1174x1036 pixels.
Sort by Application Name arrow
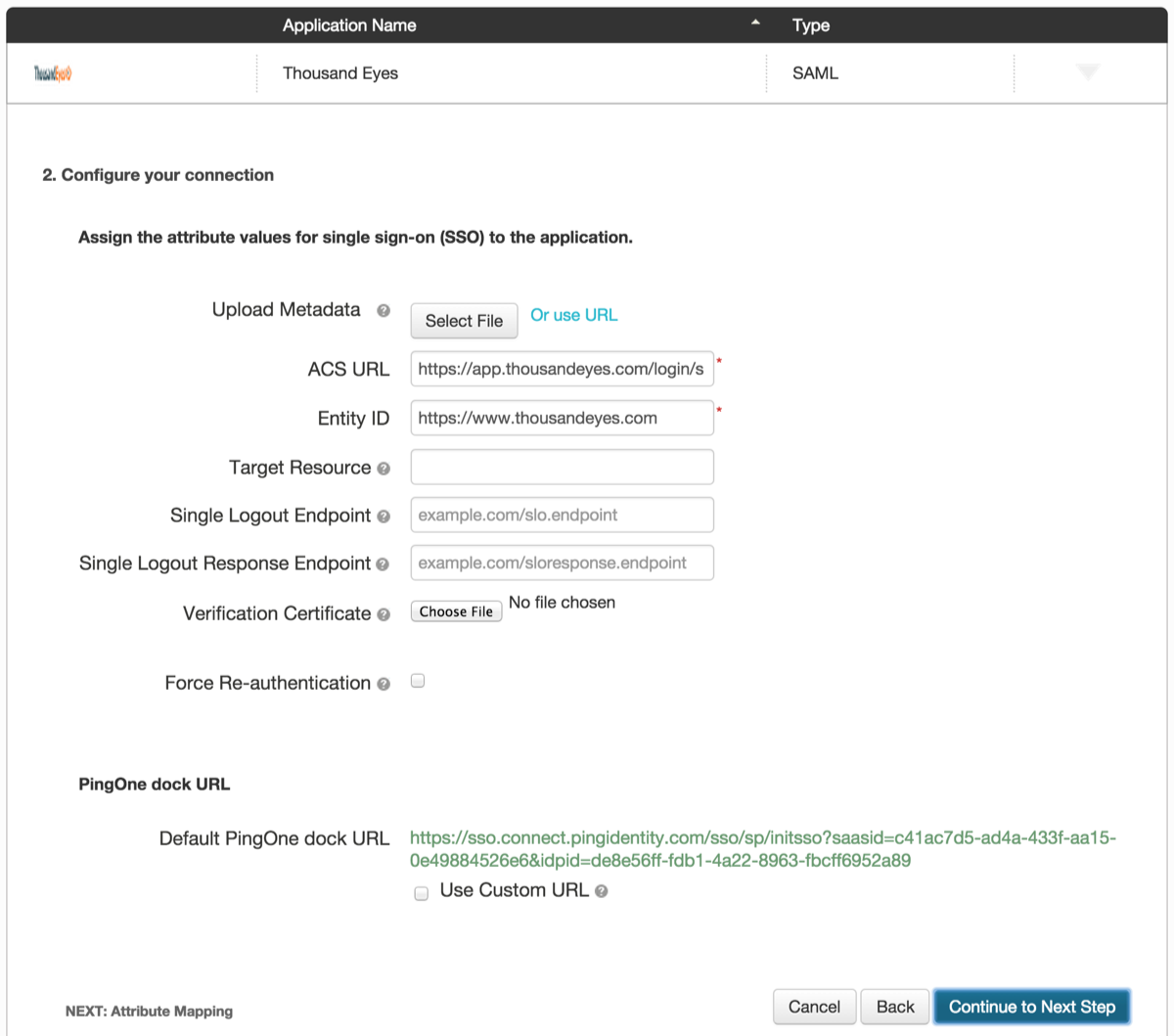(x=755, y=23)
